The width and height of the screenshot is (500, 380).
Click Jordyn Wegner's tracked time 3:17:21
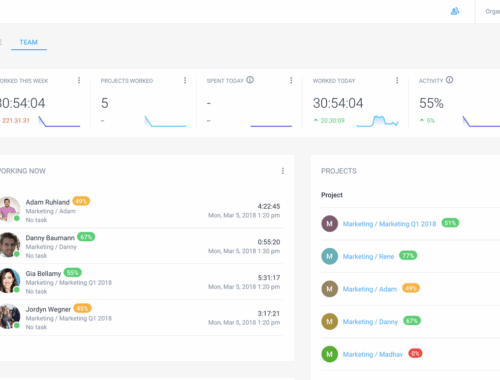(x=269, y=314)
